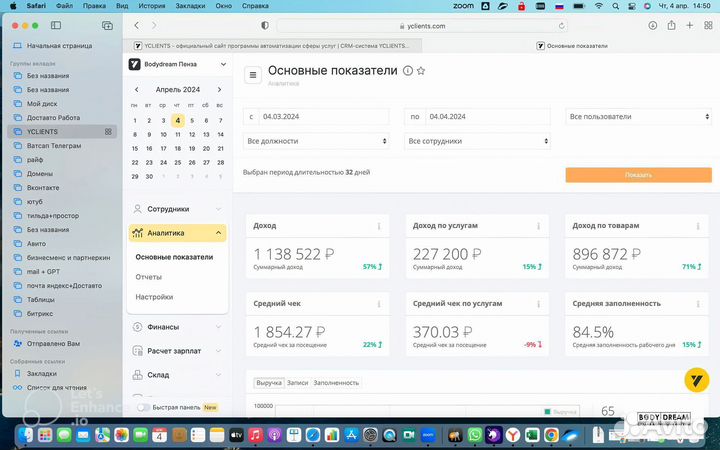
Task: Click the start date field 04.03.2024
Action: coord(324,117)
